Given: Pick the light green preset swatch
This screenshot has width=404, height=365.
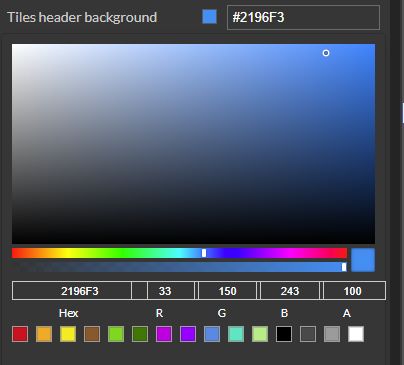Looking at the screenshot, I should [x=116, y=334].
